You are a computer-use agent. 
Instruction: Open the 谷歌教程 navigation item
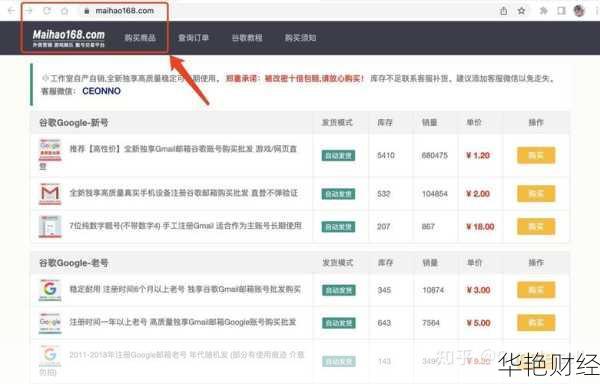247,38
